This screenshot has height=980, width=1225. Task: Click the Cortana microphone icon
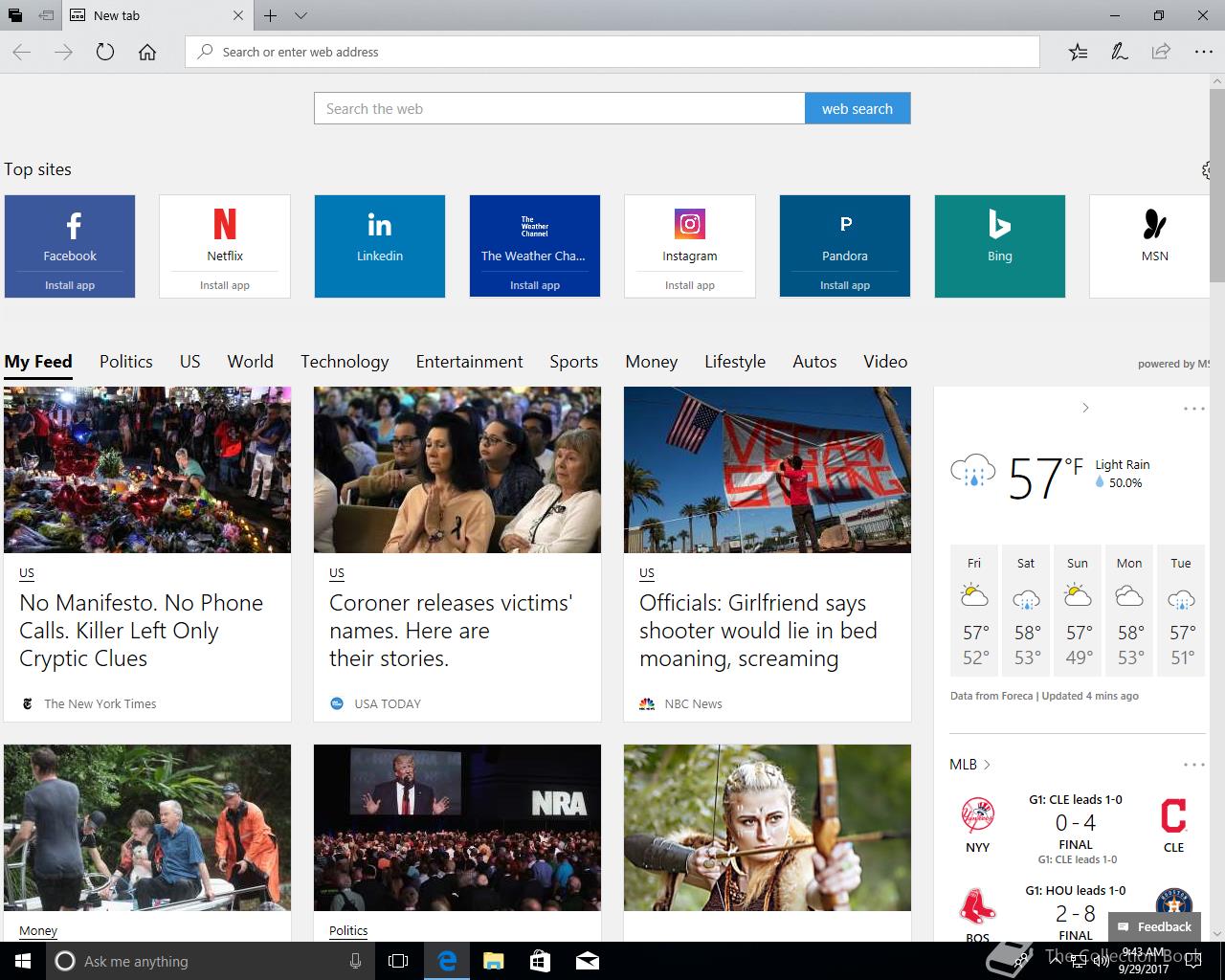(x=355, y=961)
